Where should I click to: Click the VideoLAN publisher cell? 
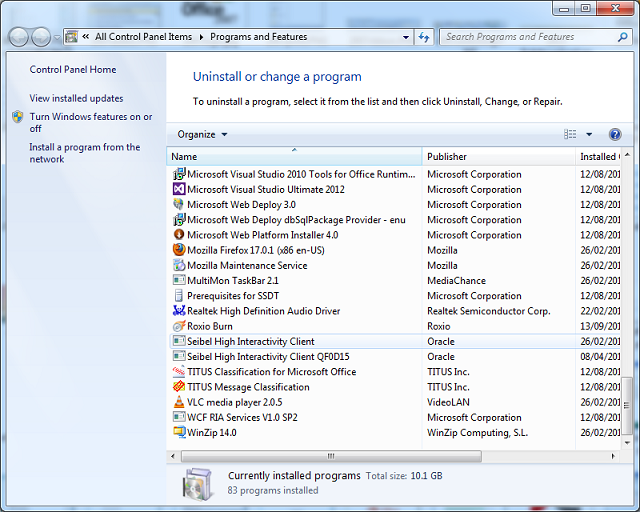pyautogui.click(x=448, y=402)
